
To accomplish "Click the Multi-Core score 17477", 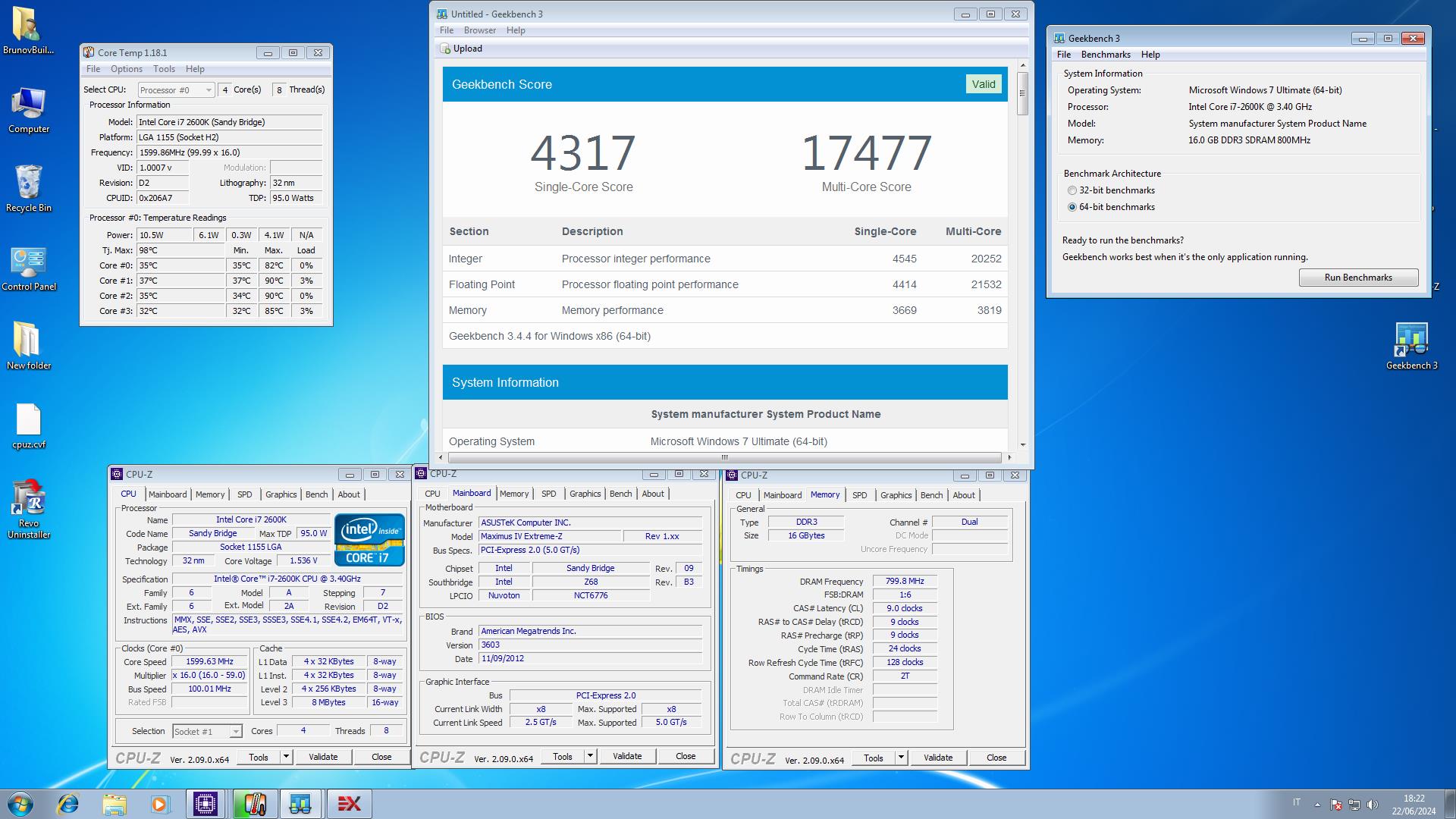I will point(866,153).
